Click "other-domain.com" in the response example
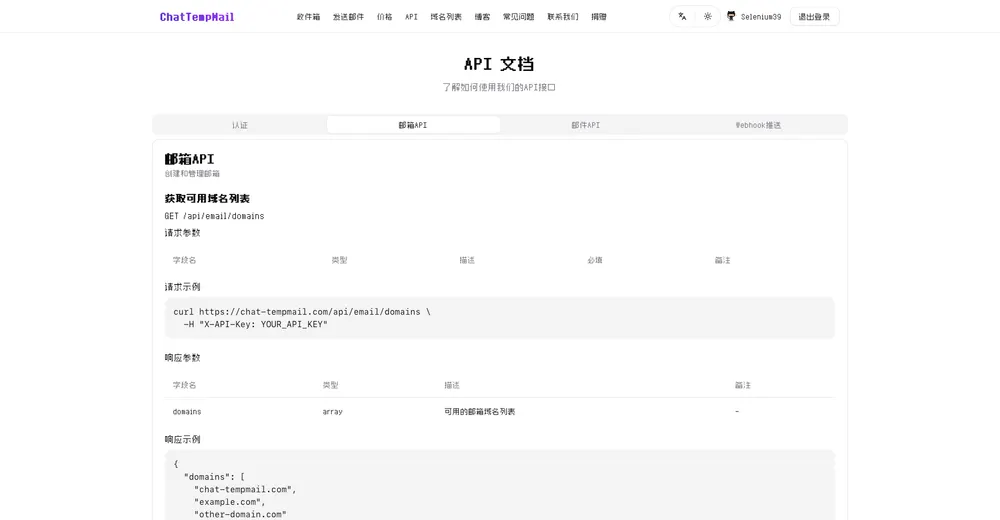1000x520 pixels. (240, 514)
